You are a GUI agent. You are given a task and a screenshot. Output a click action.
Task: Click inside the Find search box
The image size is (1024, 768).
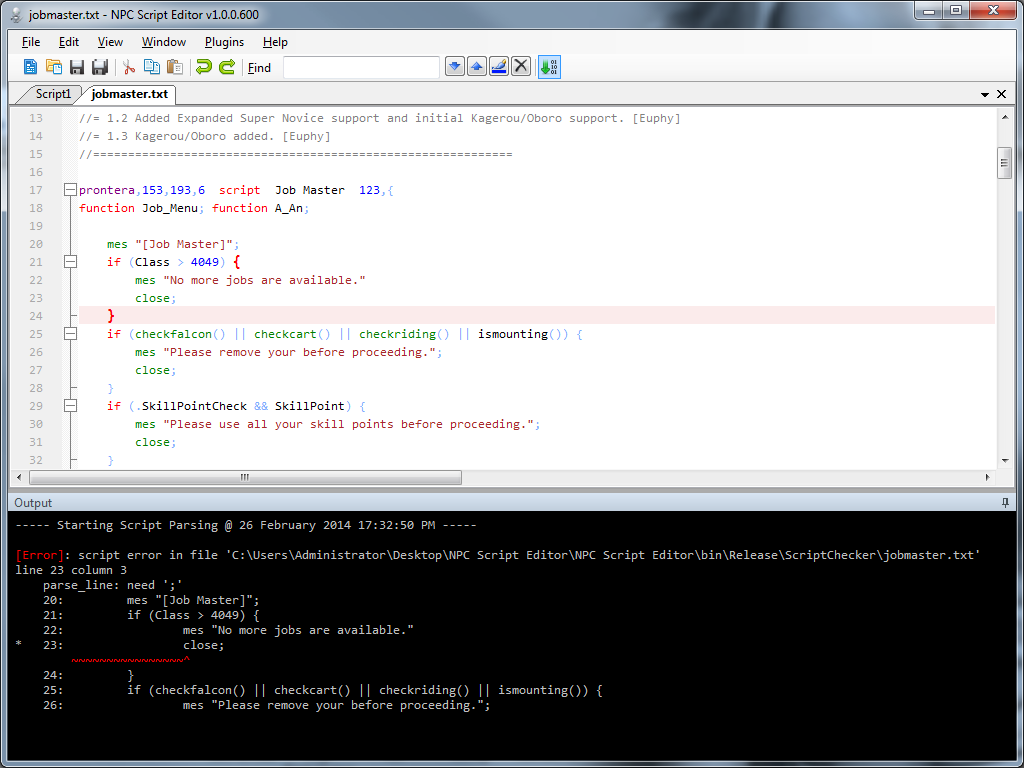pyautogui.click(x=361, y=67)
